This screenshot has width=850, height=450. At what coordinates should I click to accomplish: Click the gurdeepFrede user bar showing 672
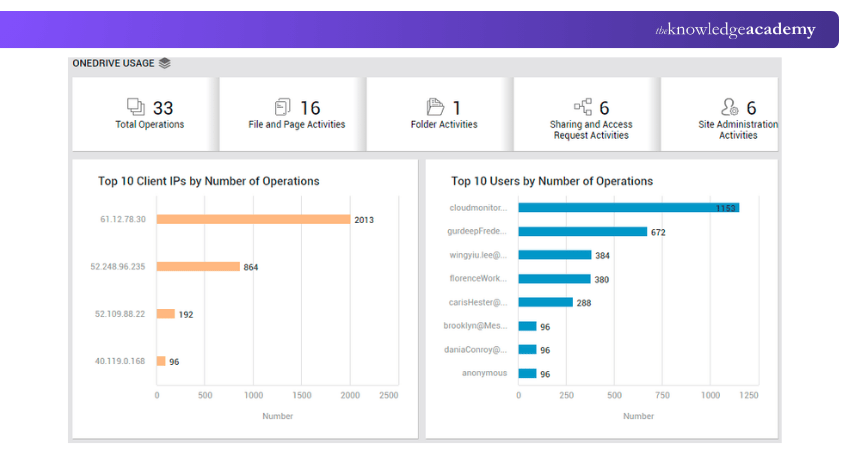(x=582, y=231)
